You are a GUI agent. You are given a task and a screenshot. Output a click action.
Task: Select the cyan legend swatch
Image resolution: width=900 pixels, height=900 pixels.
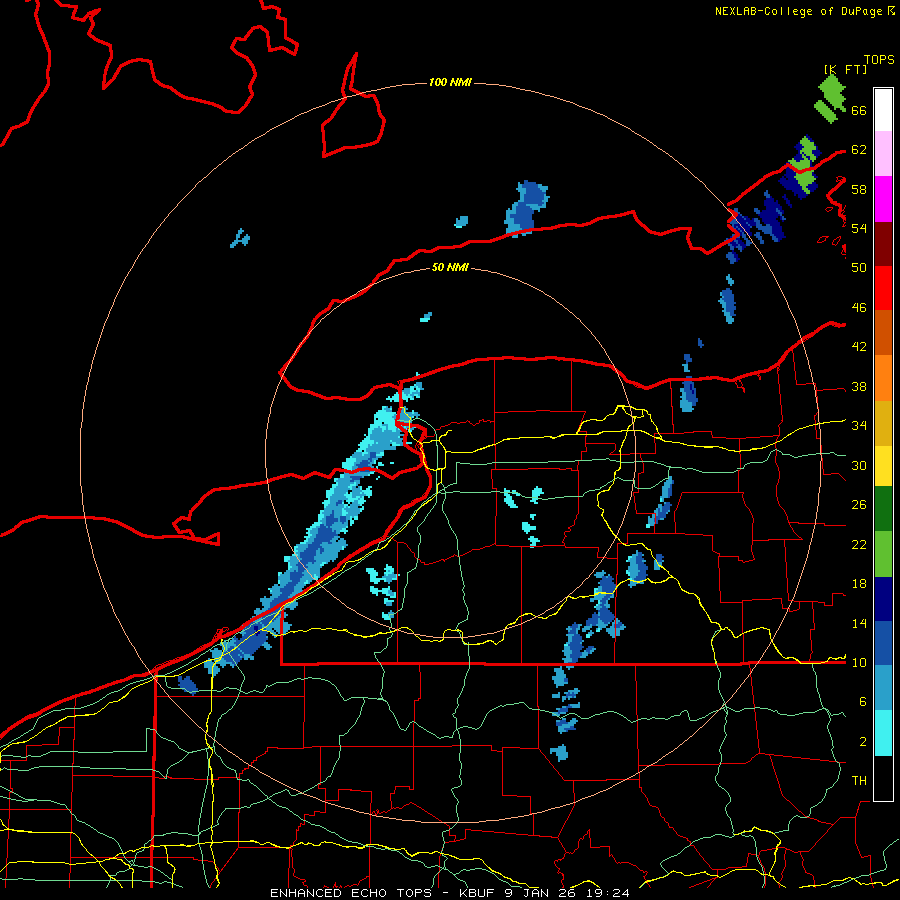883,733
